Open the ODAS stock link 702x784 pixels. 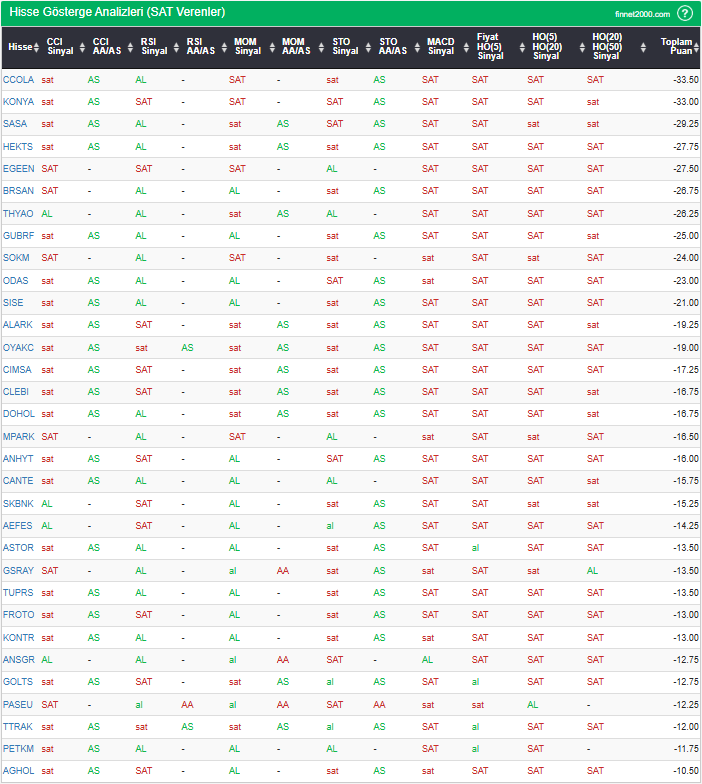click(16, 280)
